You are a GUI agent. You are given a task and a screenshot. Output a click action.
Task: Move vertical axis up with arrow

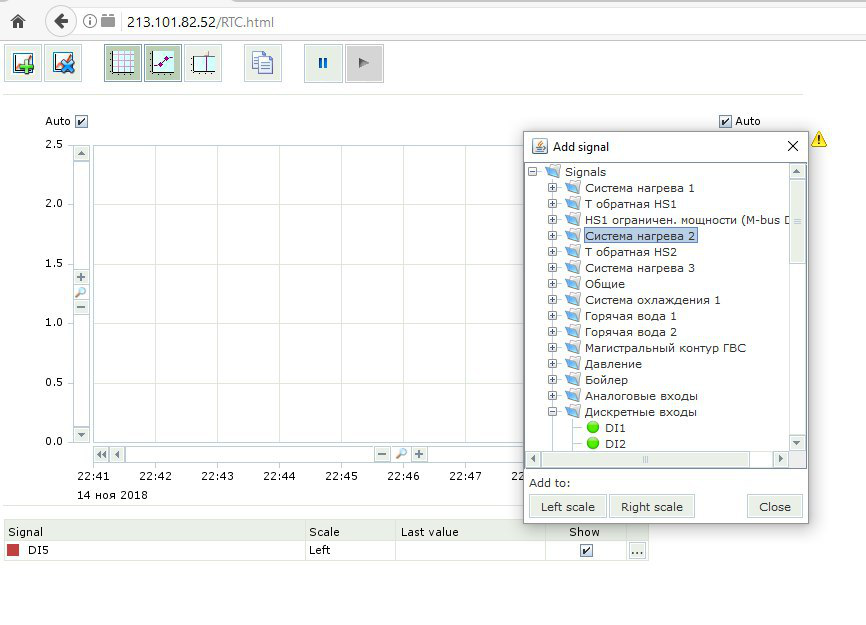point(81,153)
